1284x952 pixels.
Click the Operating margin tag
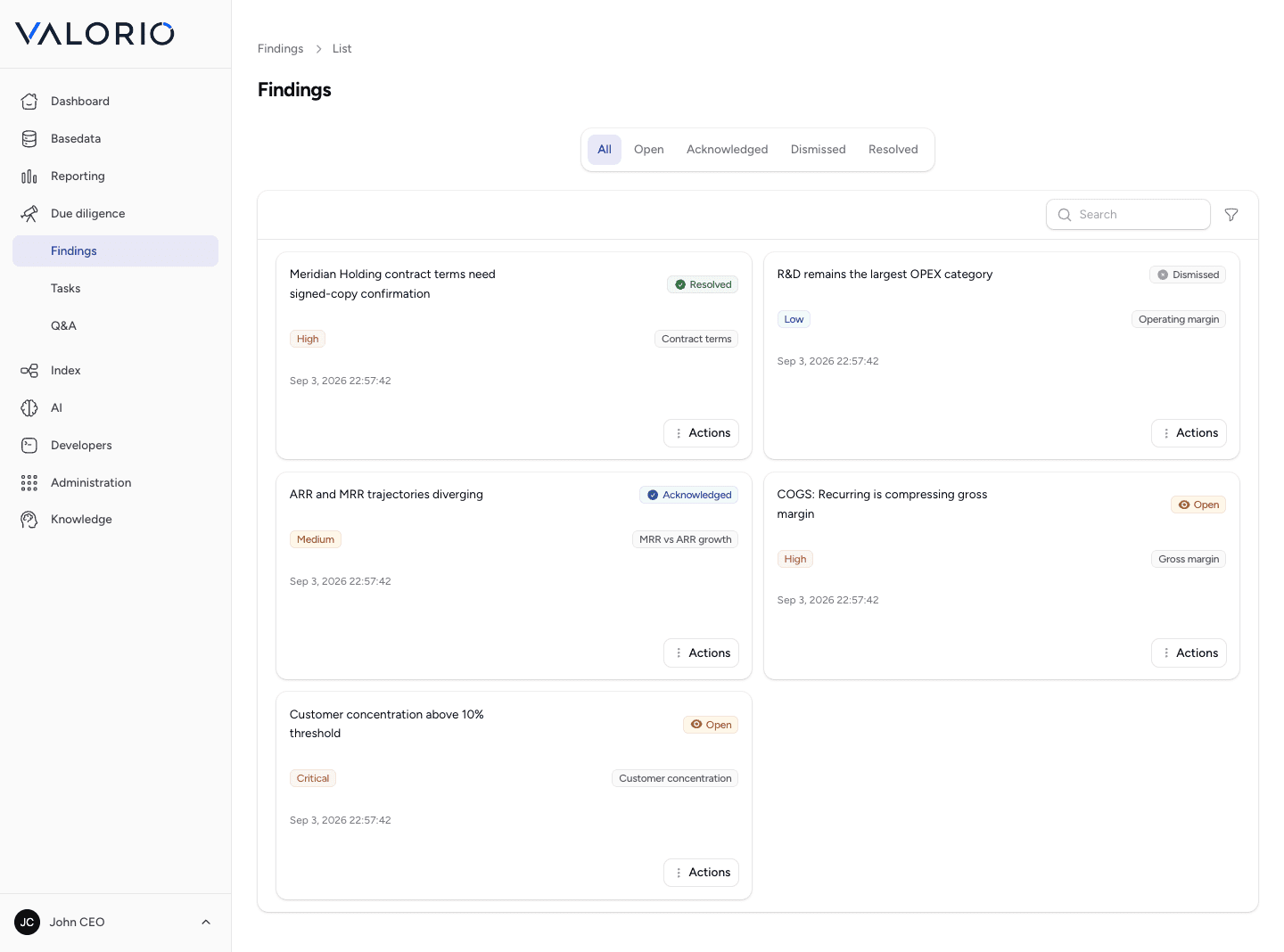click(1179, 319)
